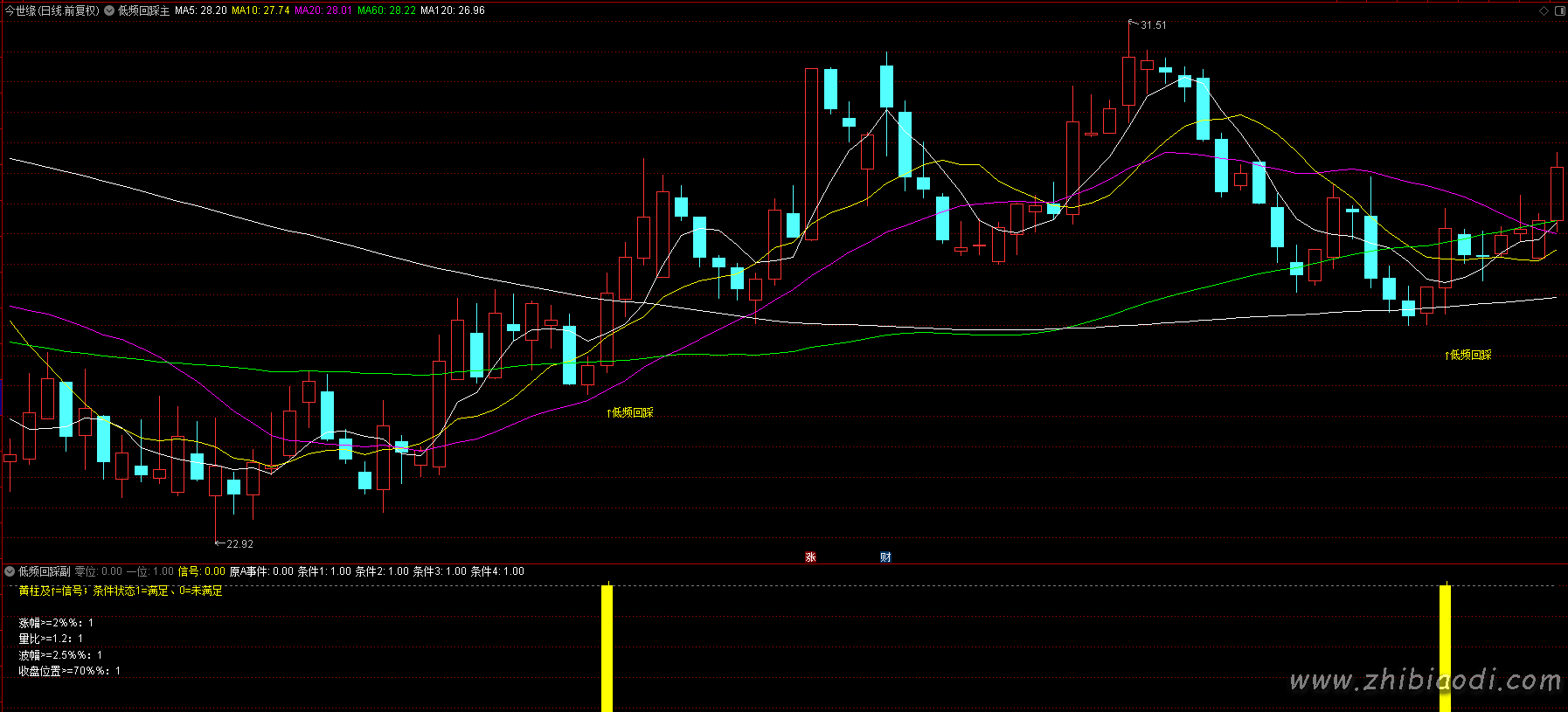Click the 条件1: 1.00 readout
The image size is (1568, 712).
point(324,571)
